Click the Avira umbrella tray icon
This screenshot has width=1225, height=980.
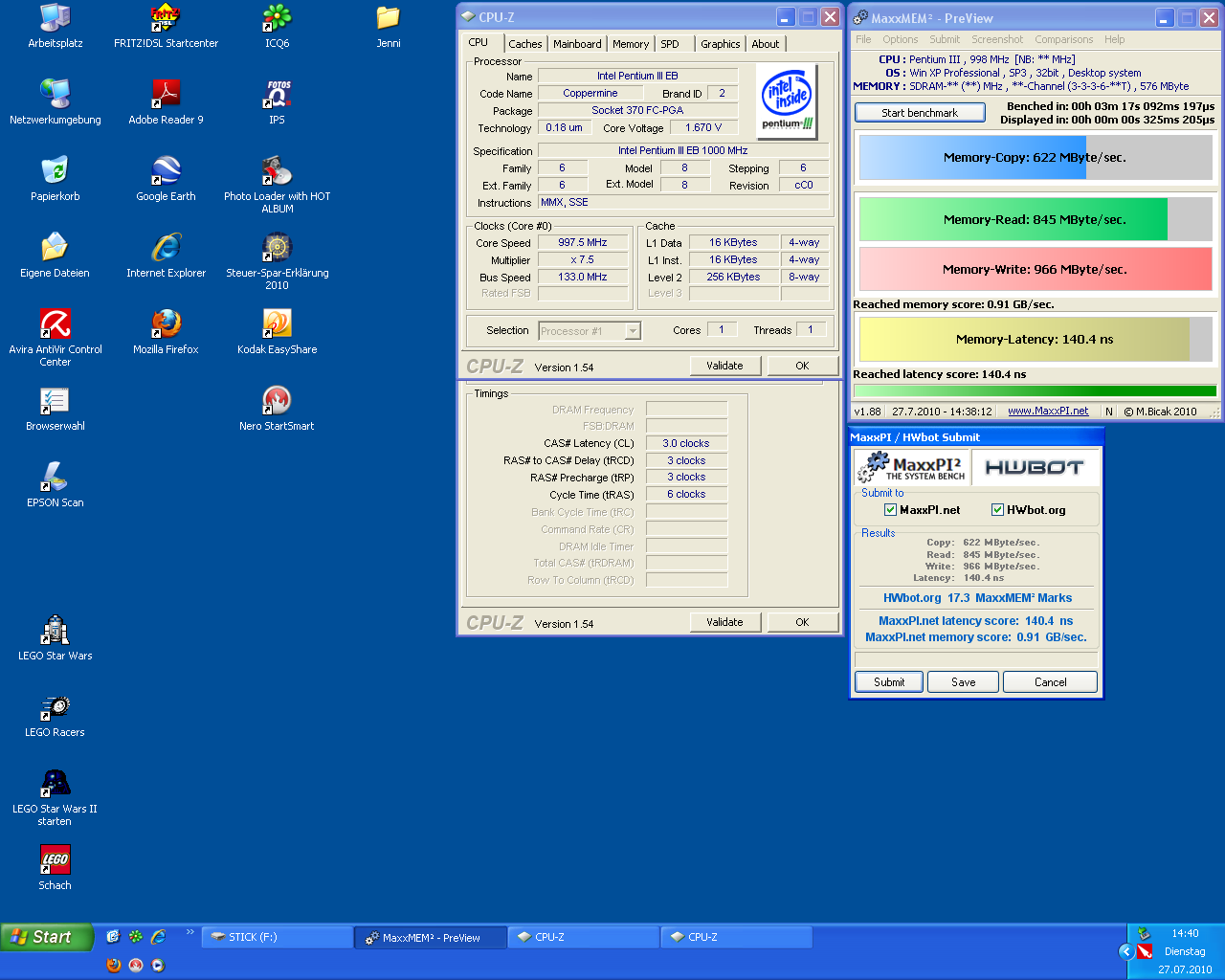pyautogui.click(x=1144, y=951)
